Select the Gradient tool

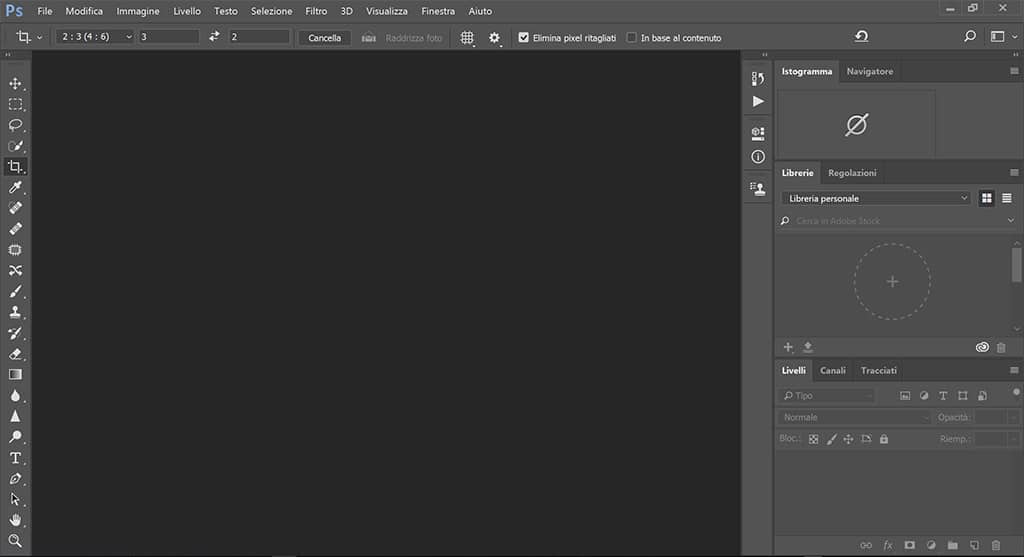(15, 375)
